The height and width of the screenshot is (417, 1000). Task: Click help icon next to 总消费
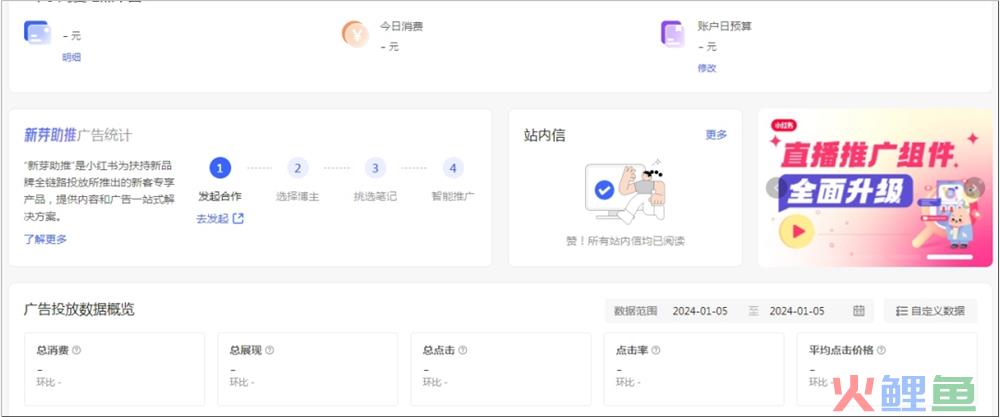click(77, 351)
